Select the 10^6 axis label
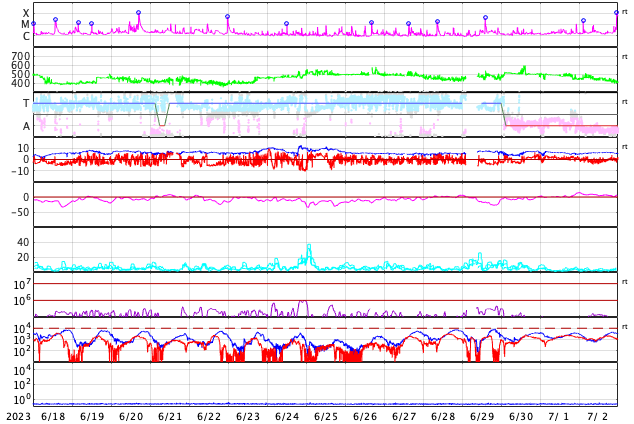 [22, 301]
